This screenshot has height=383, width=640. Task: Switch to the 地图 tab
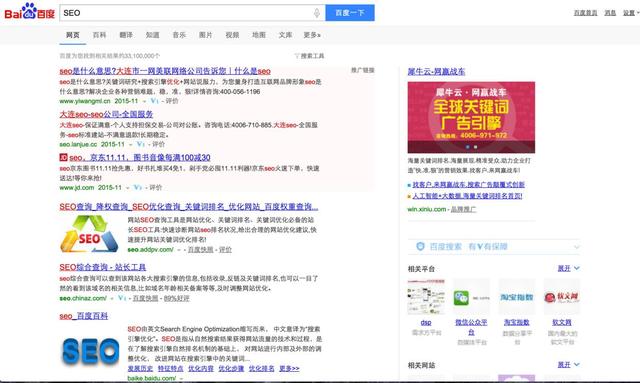258,35
